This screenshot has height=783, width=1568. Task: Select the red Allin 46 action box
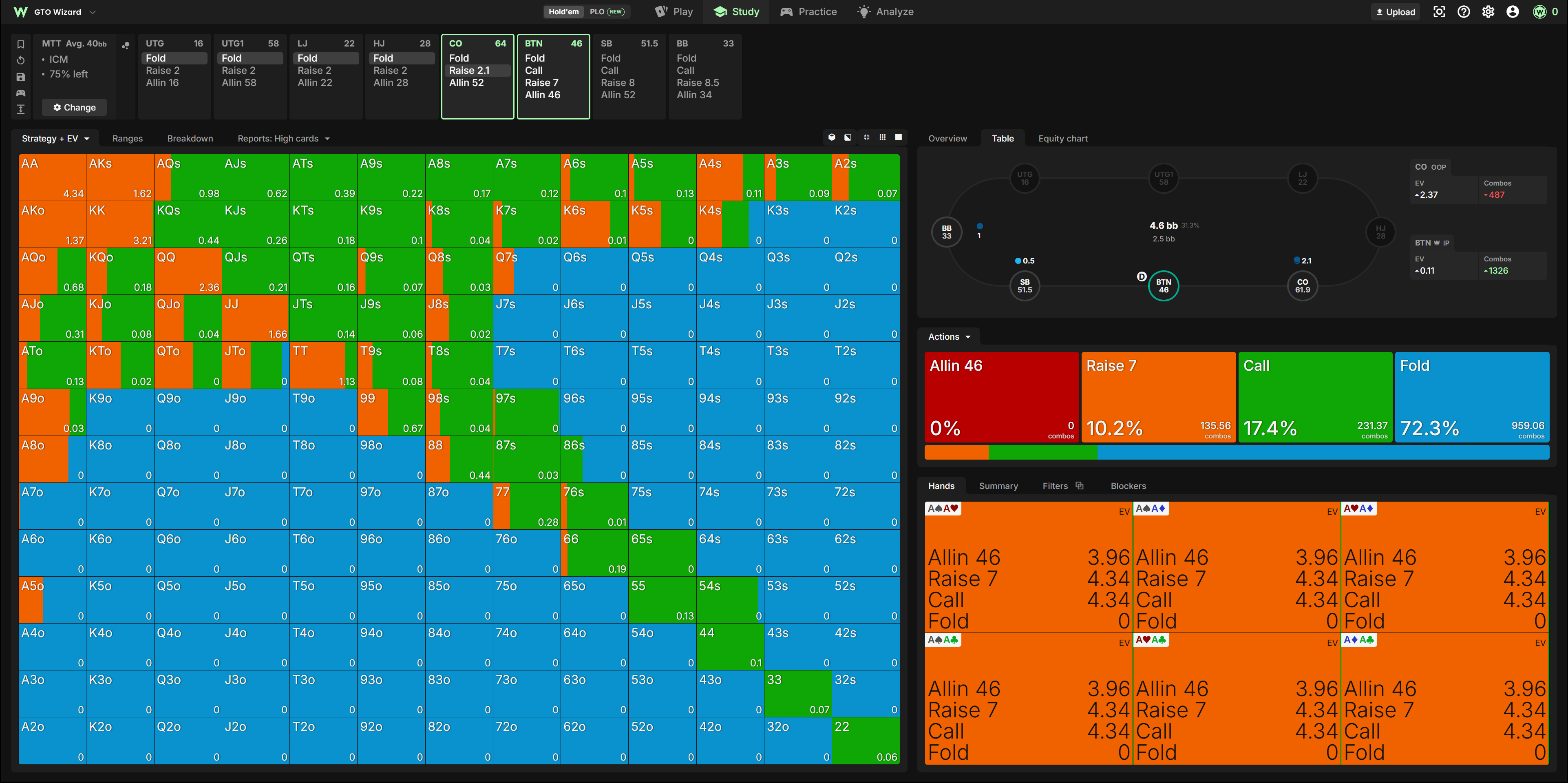tap(1001, 397)
